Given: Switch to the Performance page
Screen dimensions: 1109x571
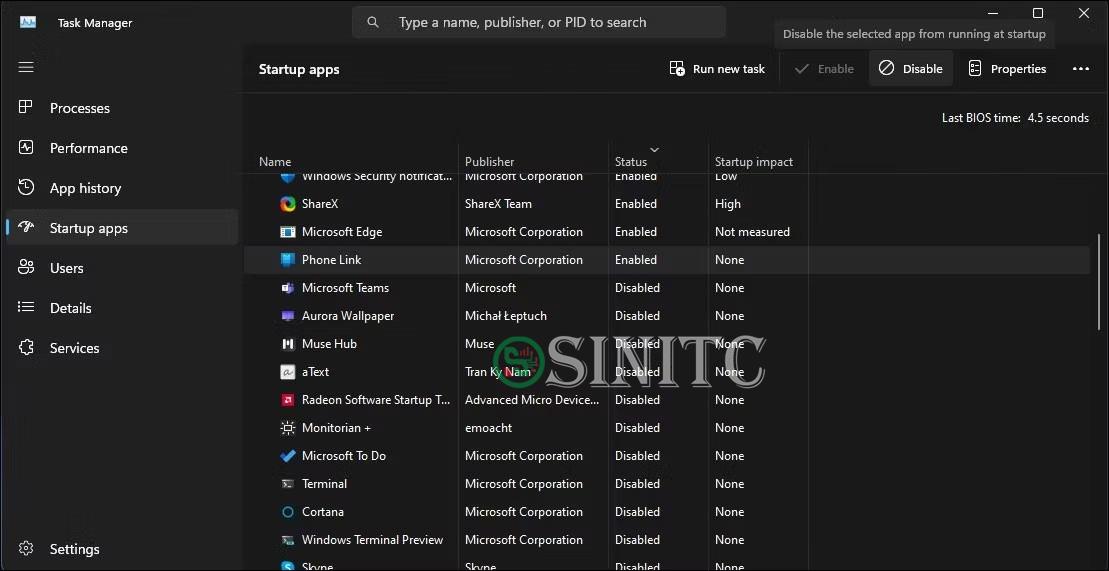Looking at the screenshot, I should pos(122,148).
